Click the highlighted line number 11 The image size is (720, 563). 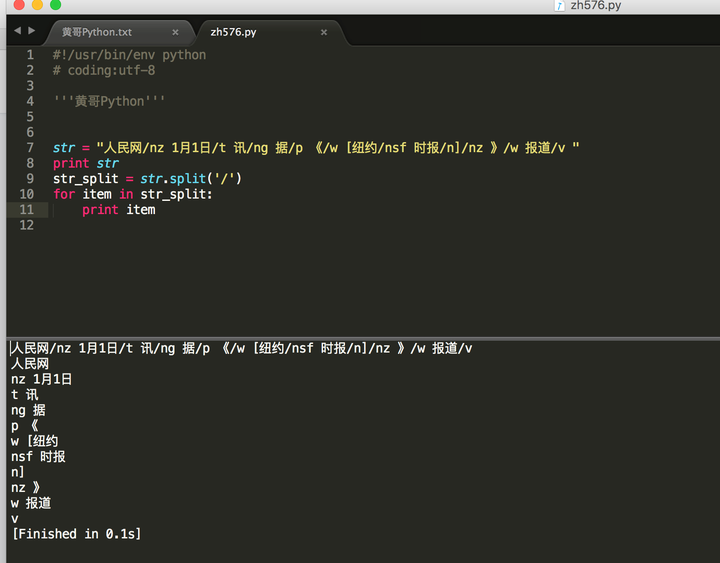pyautogui.click(x=27, y=210)
